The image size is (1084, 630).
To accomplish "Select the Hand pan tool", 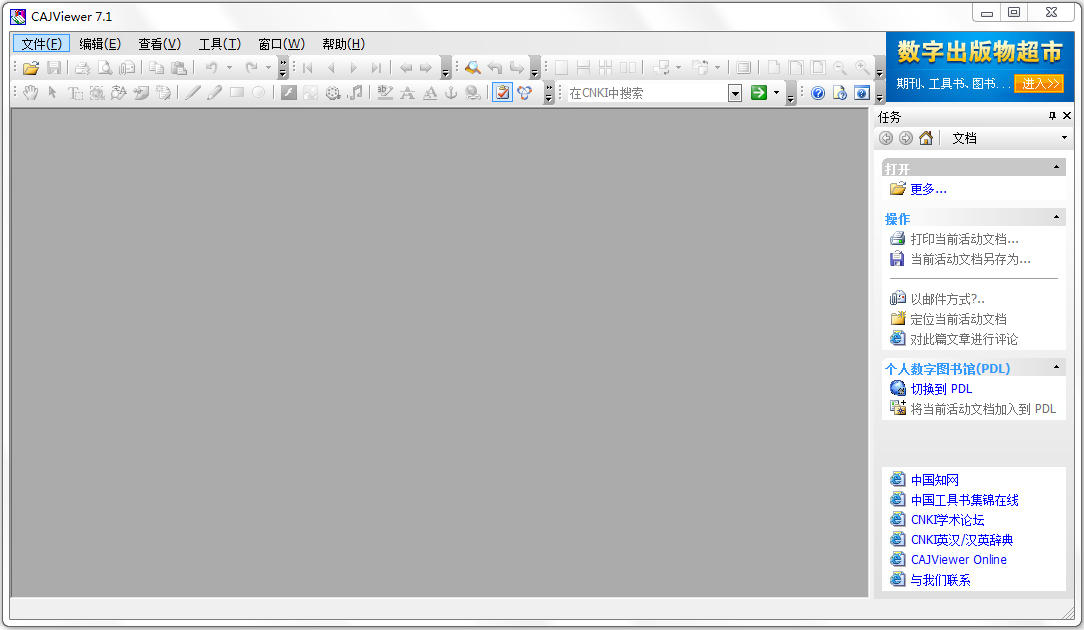I will coord(31,93).
